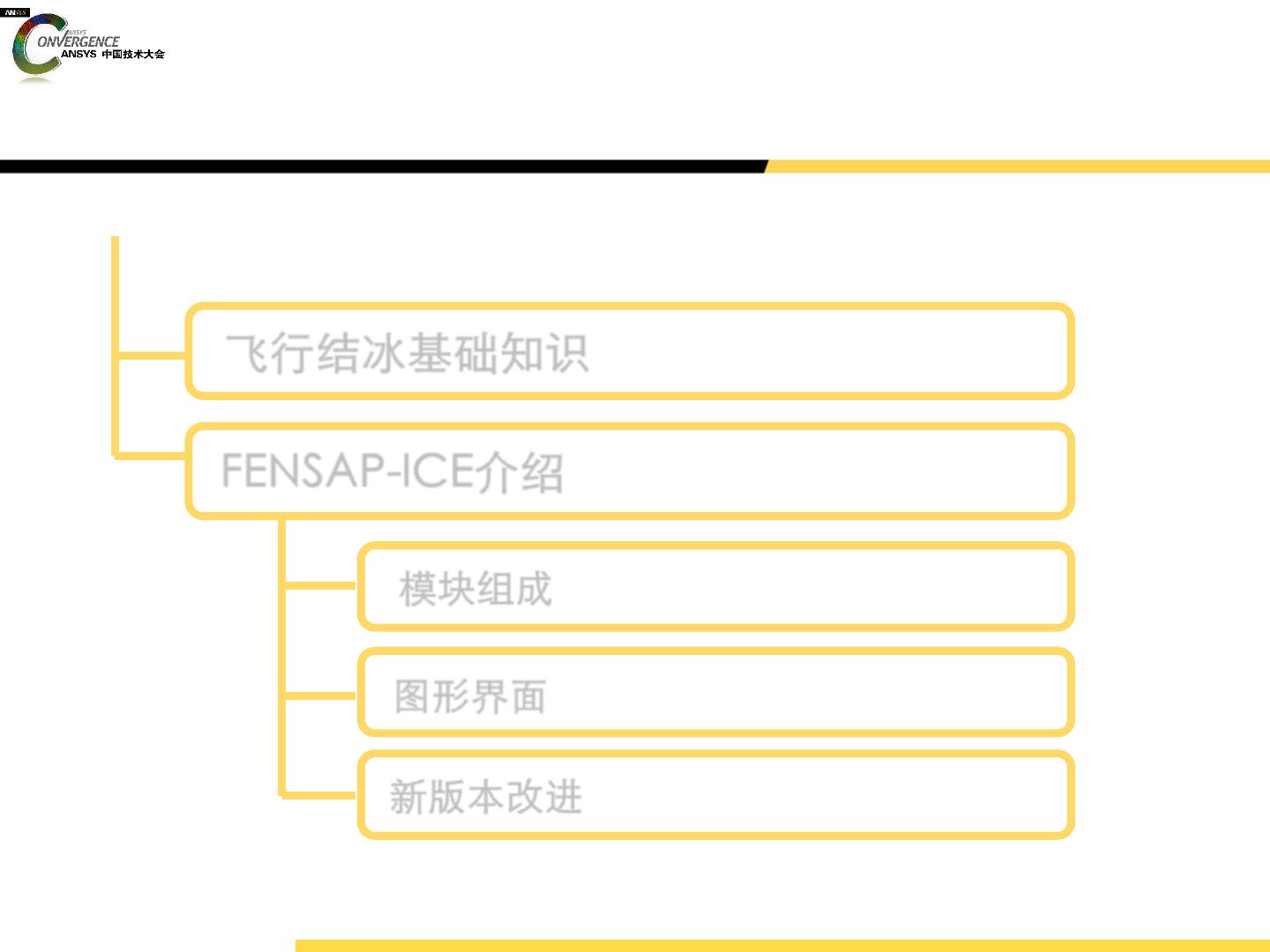Click the sub-level vertical connector under FENSAP-ICE
This screenshot has width=1270, height=952.
(x=282, y=658)
